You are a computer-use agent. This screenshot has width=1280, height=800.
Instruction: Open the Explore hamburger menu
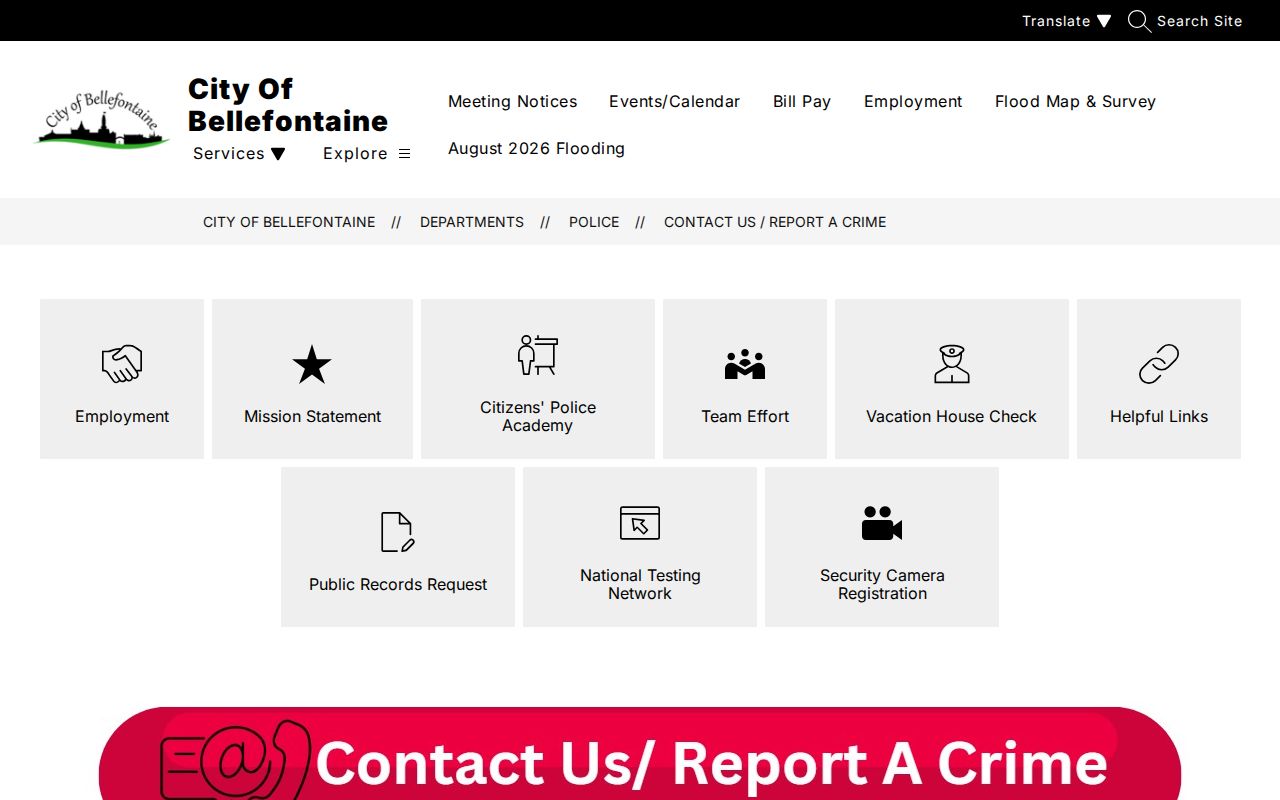click(x=367, y=153)
